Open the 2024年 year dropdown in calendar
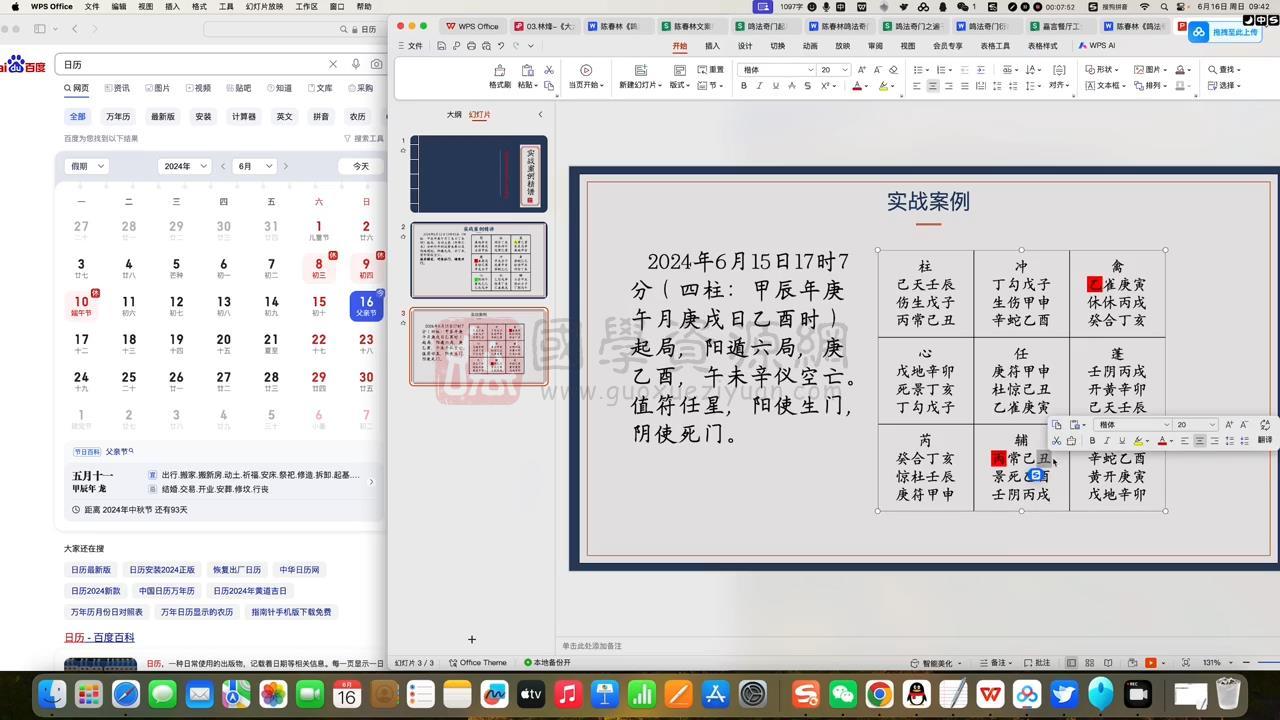The width and height of the screenshot is (1280, 720). (x=184, y=166)
